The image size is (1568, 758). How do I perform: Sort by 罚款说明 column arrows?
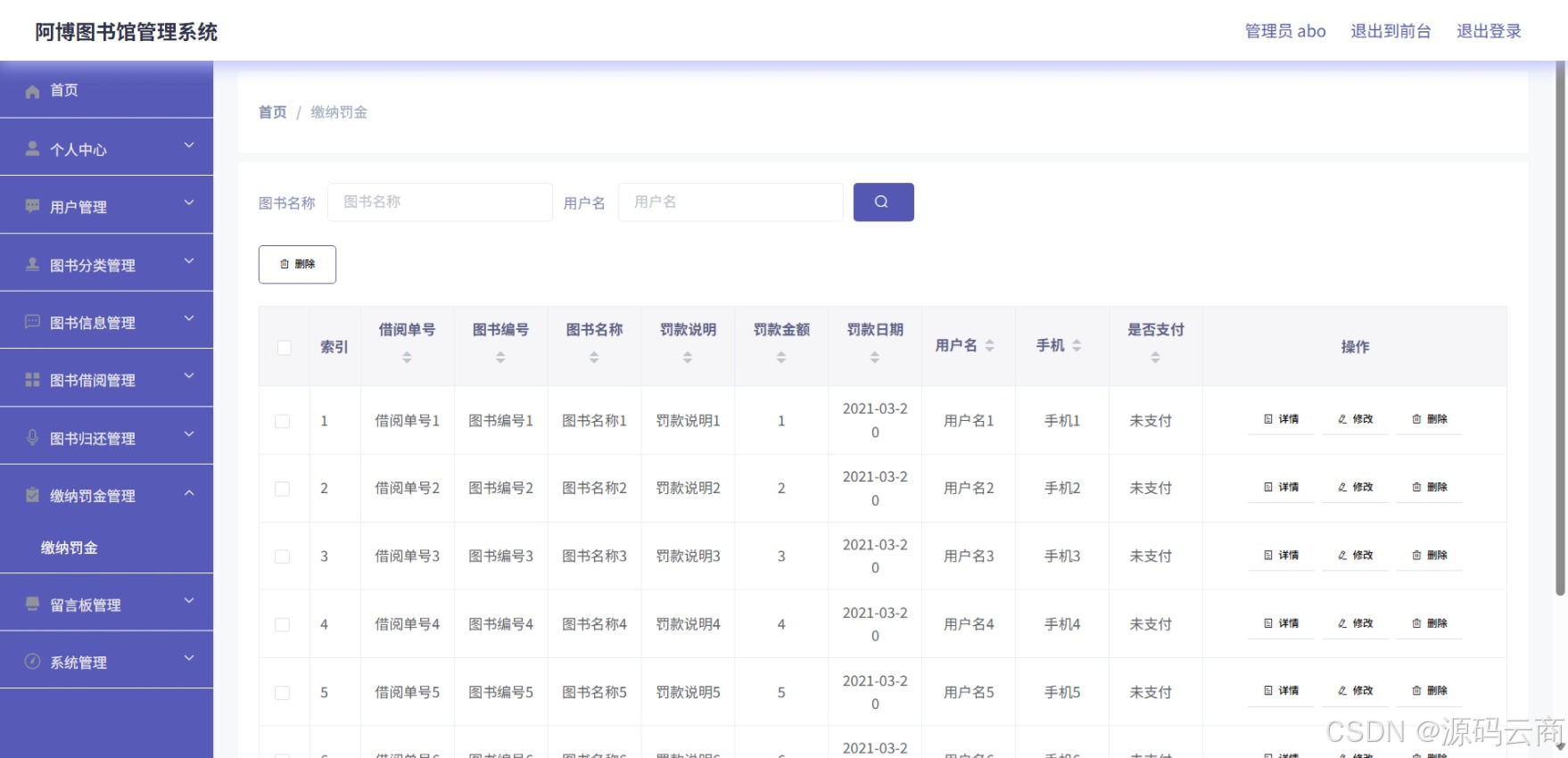click(x=688, y=358)
